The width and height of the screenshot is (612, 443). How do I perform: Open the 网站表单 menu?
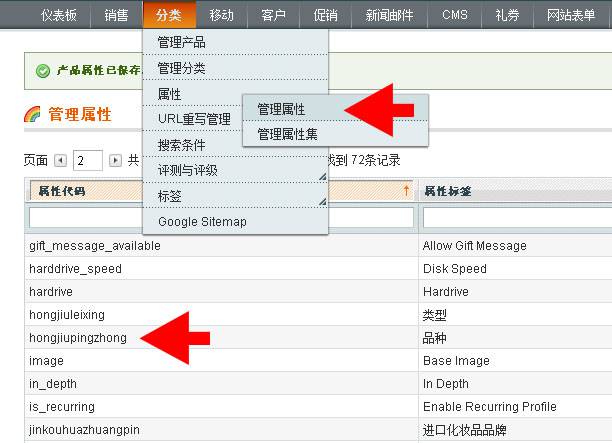pyautogui.click(x=571, y=15)
